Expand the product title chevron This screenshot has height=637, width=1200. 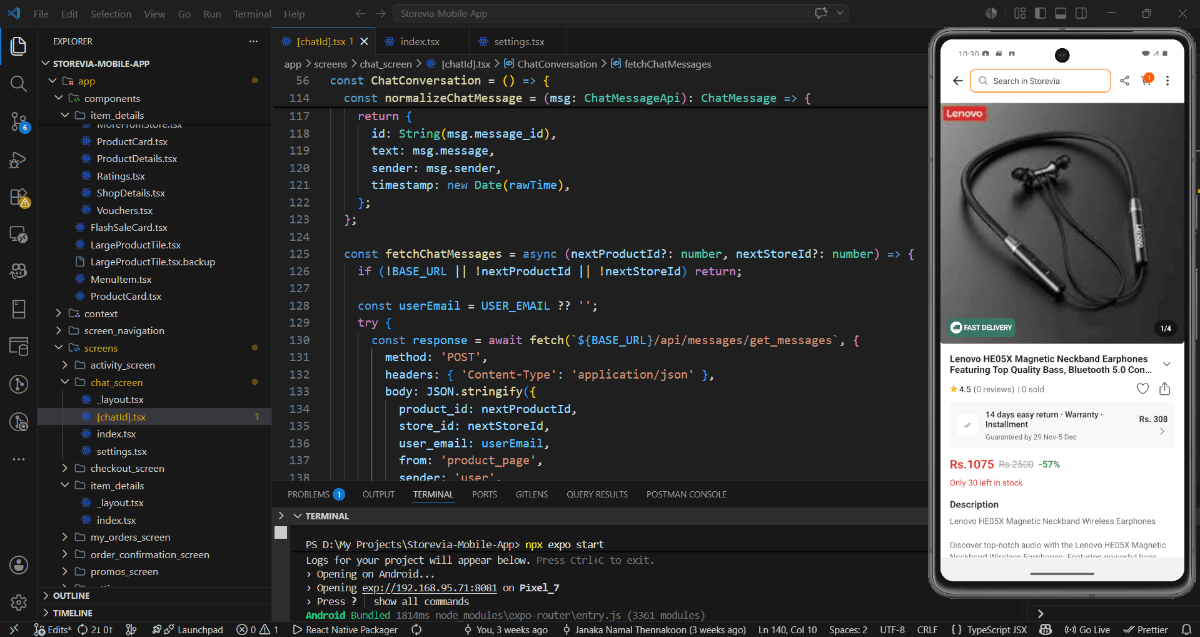[1166, 364]
